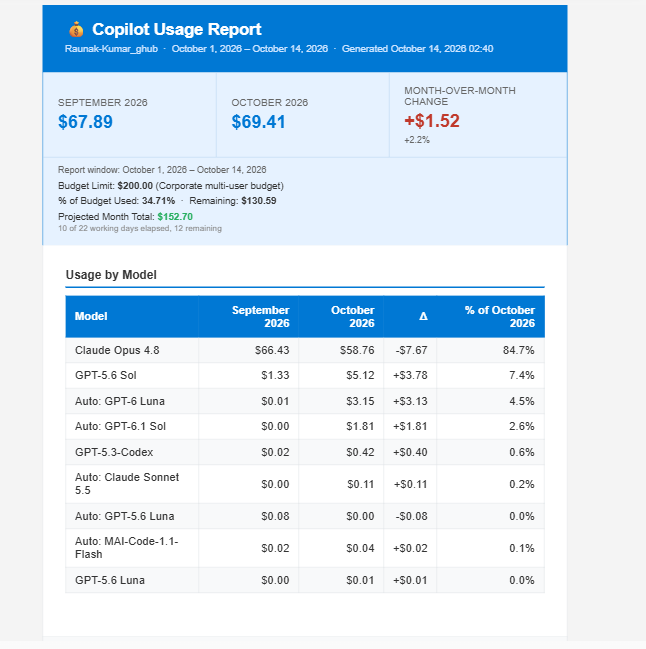
Task: Click the $3.15 October value
Action: 360,401
